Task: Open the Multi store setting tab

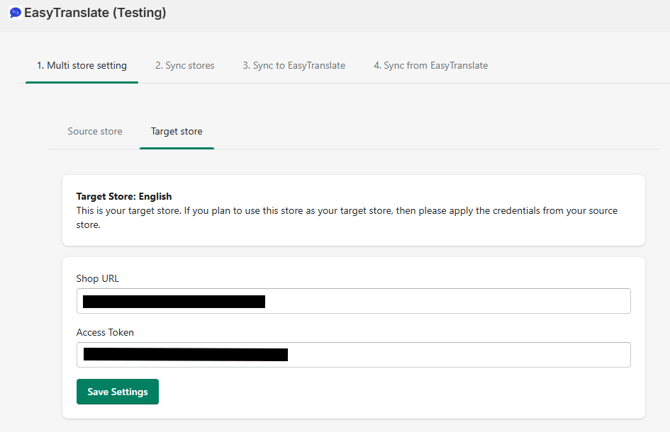Action: (82, 66)
